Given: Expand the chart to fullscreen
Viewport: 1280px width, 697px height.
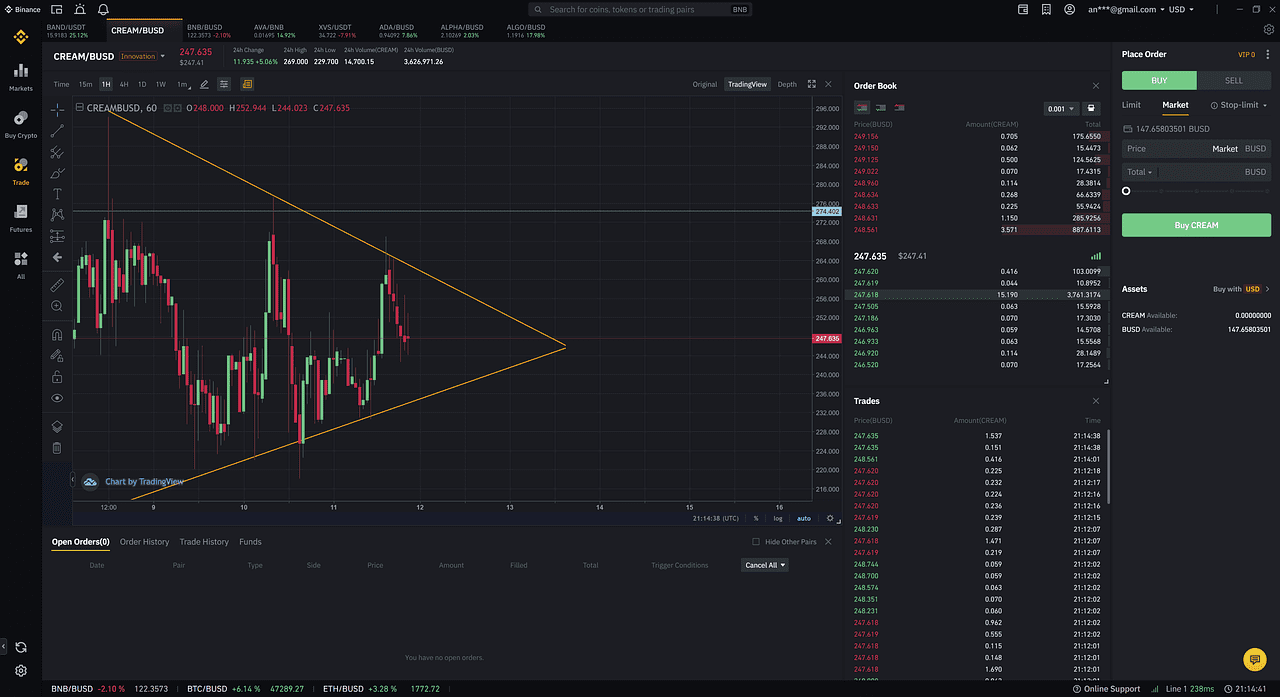Looking at the screenshot, I should click(x=812, y=84).
